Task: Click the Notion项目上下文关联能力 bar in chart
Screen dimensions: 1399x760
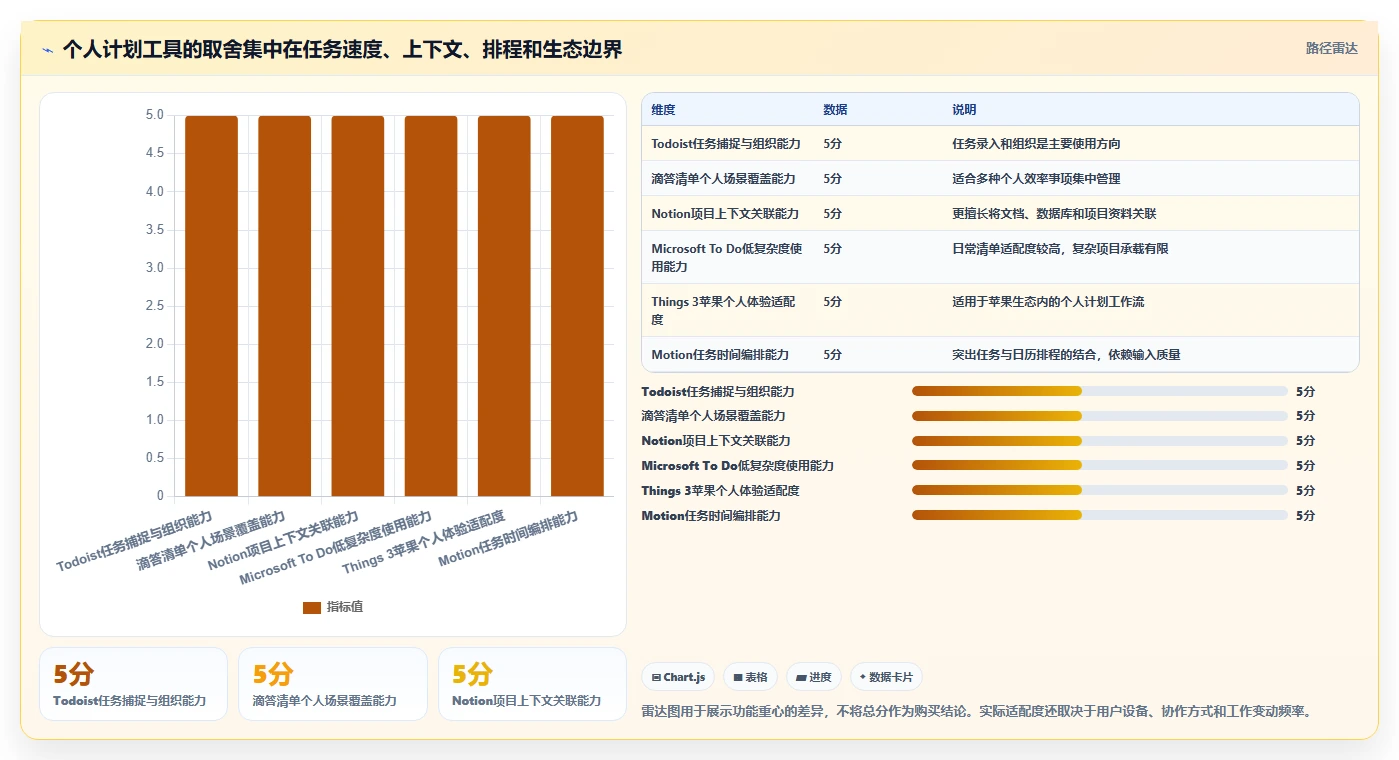Action: pos(358,306)
